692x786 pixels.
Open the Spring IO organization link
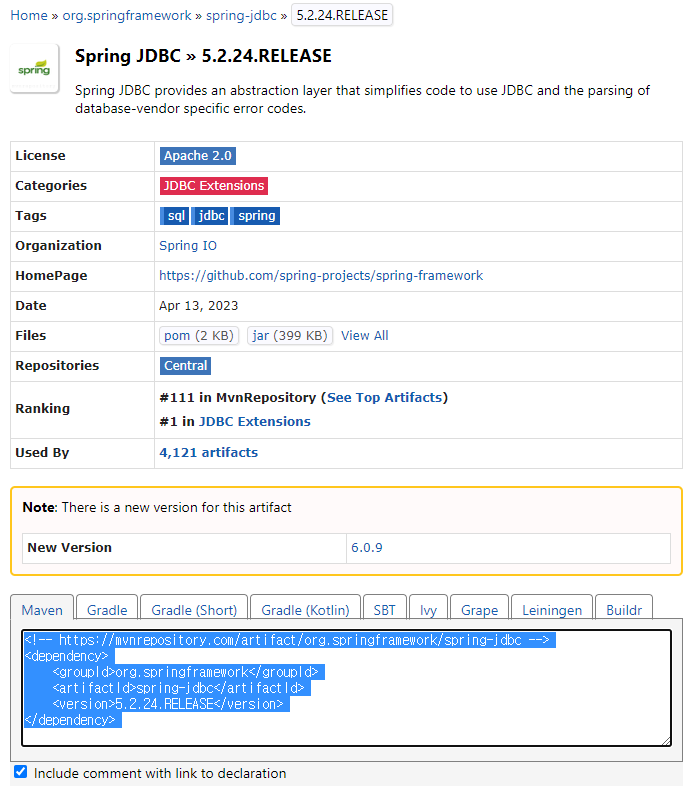(x=188, y=246)
